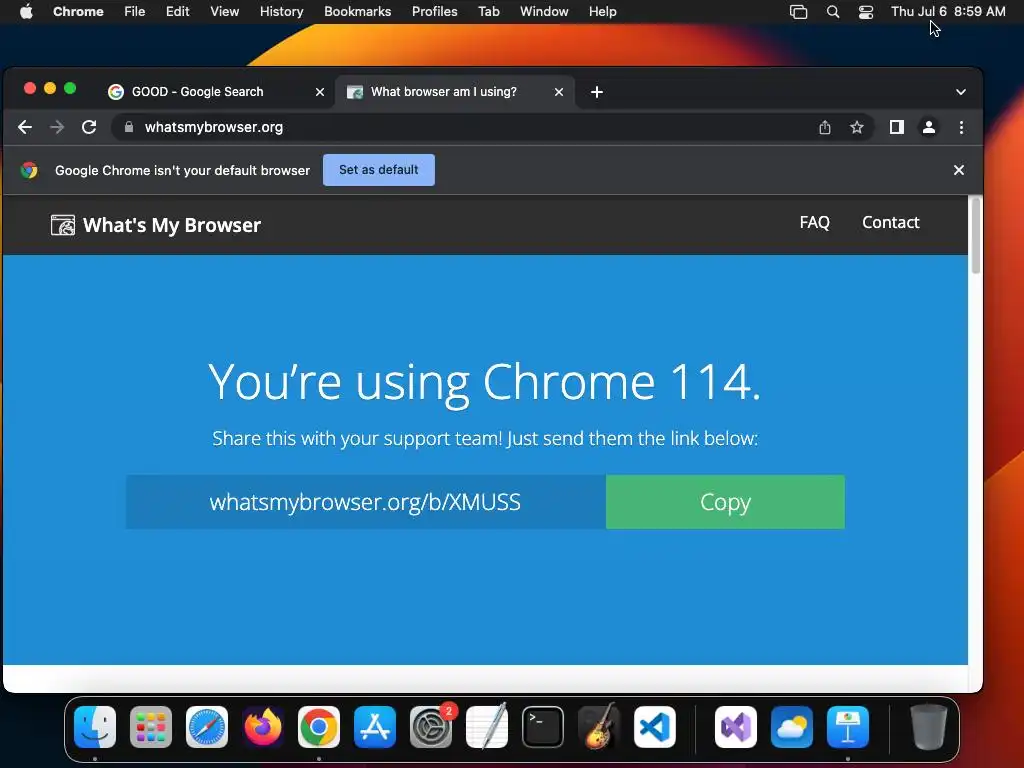Open the side panel icon in toolbar
Viewport: 1024px width, 768px height.
[897, 127]
